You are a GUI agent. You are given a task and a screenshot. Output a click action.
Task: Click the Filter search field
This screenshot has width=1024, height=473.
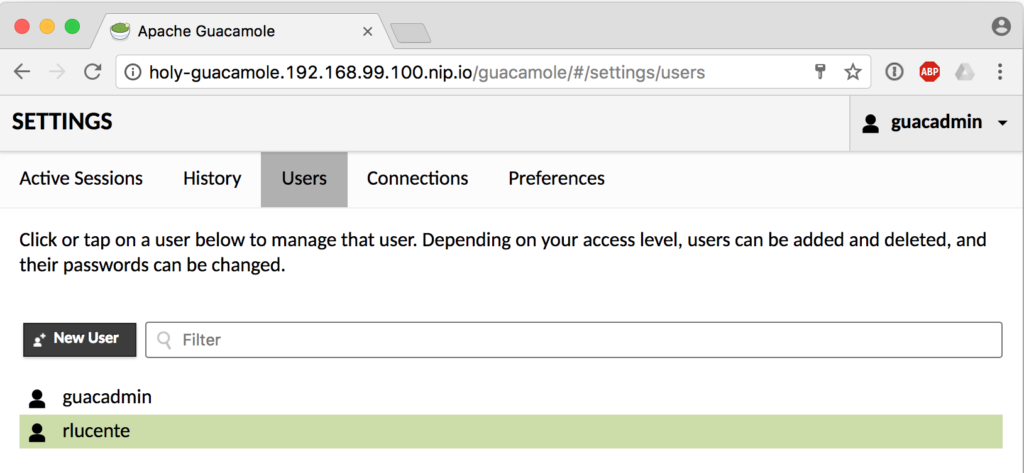click(x=574, y=340)
